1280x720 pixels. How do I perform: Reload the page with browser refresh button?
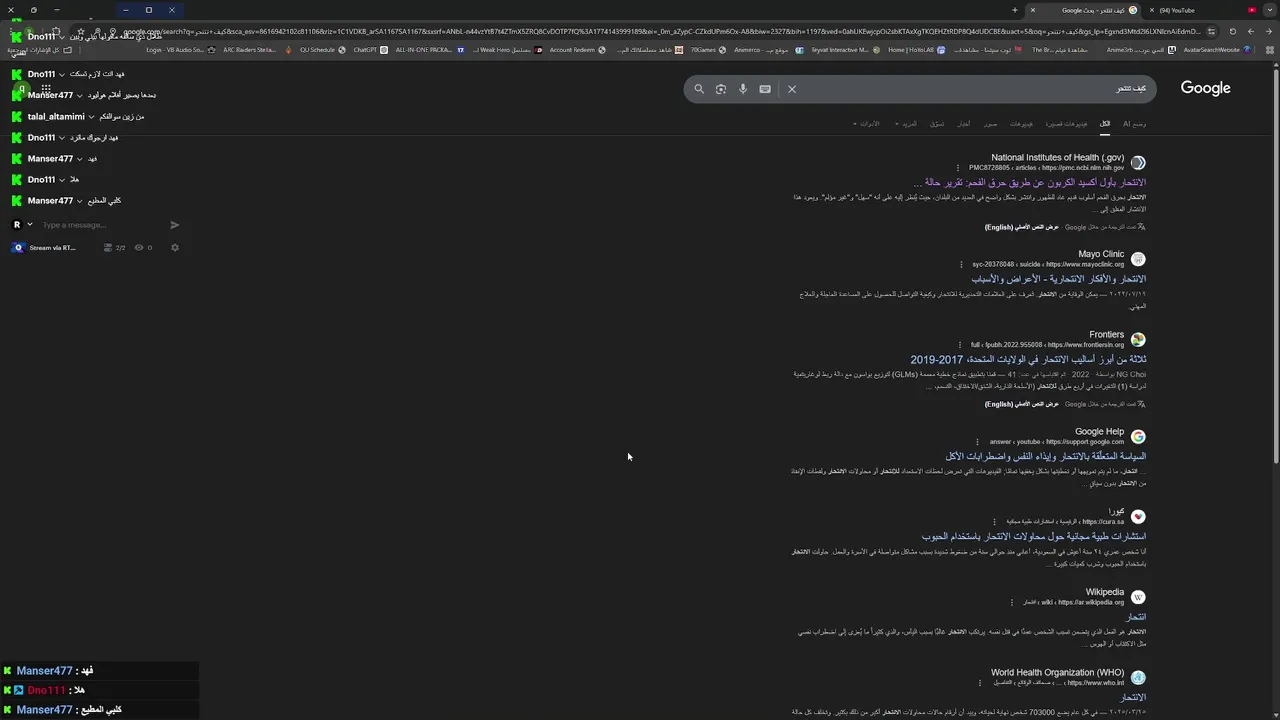(x=1232, y=31)
